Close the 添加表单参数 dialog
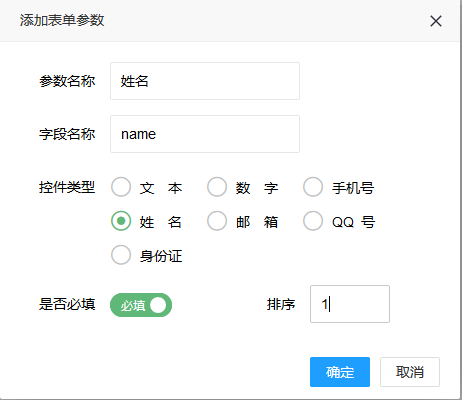The width and height of the screenshot is (462, 400). 436,21
